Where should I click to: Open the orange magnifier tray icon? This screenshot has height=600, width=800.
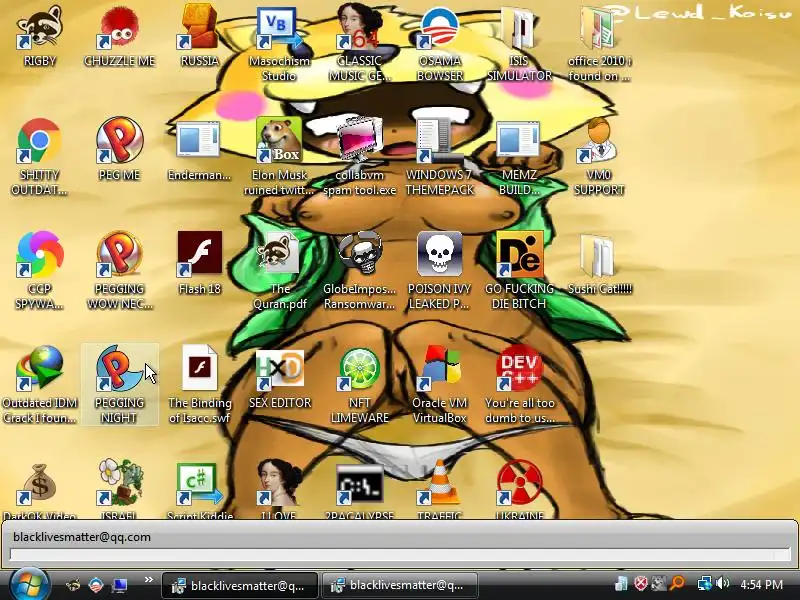677,584
